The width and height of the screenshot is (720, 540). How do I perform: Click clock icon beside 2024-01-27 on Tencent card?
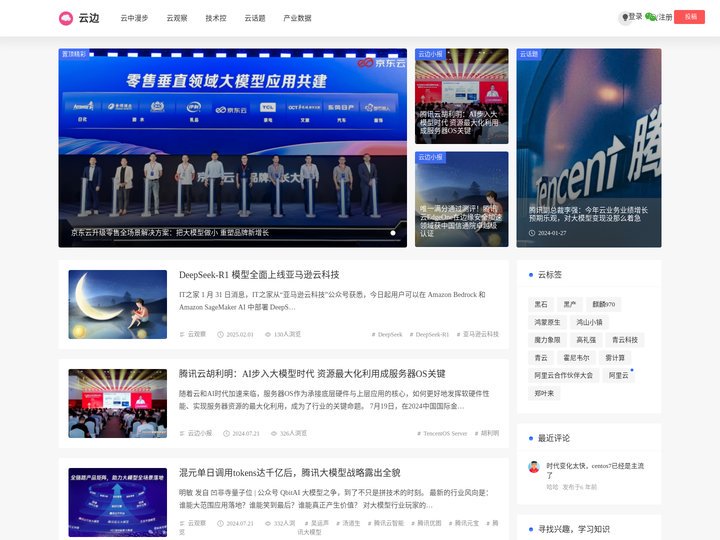click(532, 233)
